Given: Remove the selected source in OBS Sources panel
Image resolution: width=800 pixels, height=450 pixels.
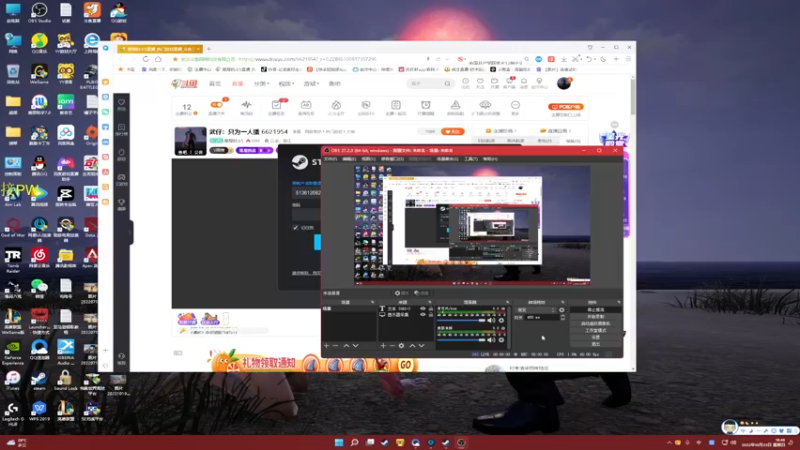Looking at the screenshot, I should [392, 346].
